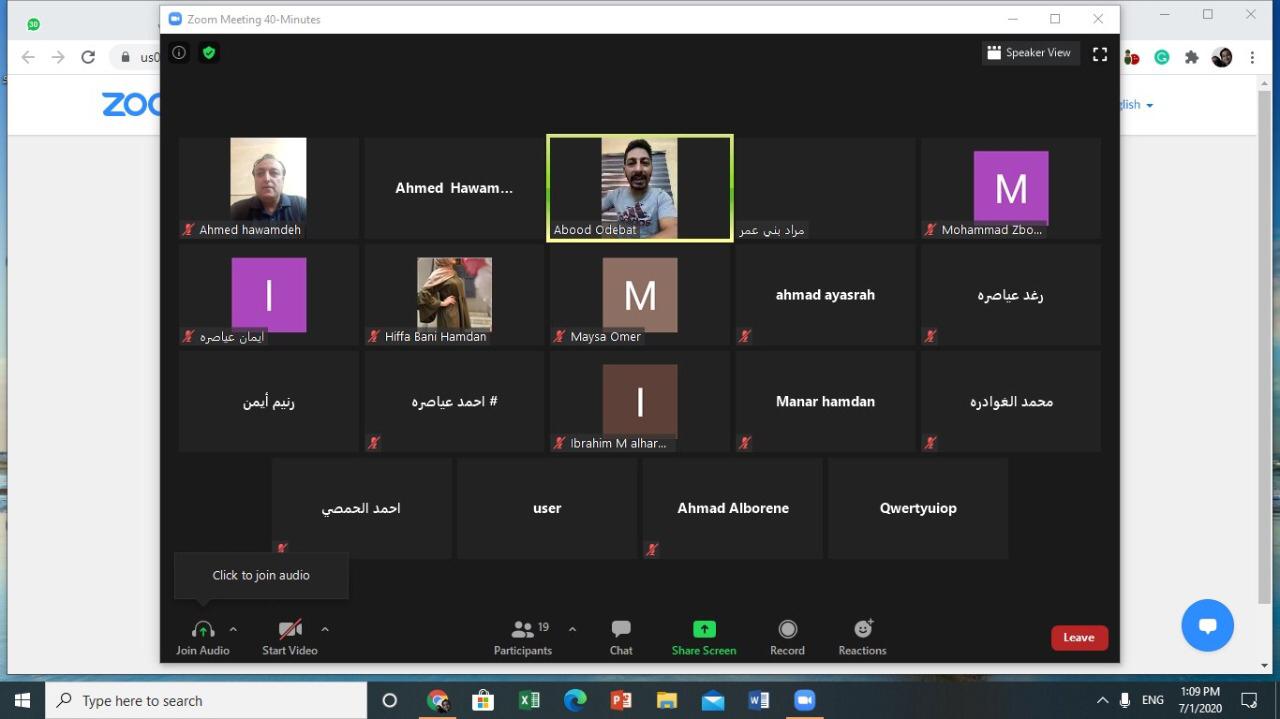Select Abood Odebat's video tile
This screenshot has width=1280, height=719.
click(x=639, y=188)
